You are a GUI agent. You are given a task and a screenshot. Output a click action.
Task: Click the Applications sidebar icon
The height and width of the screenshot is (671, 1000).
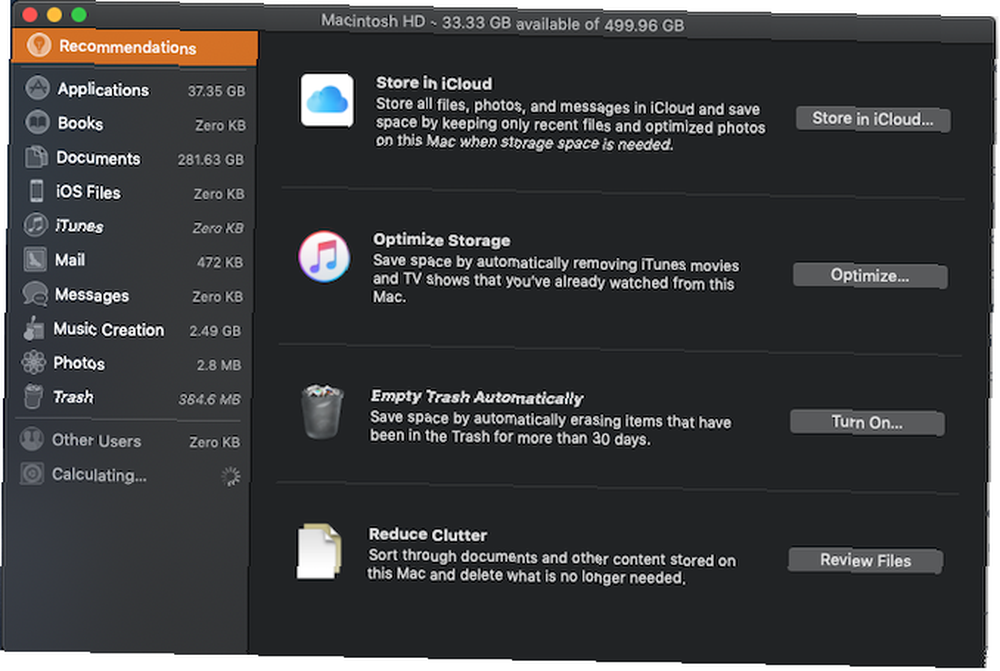click(x=38, y=87)
